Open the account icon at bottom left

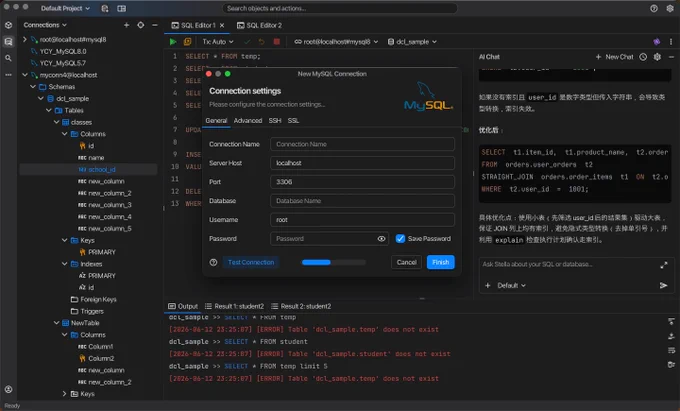[8, 389]
